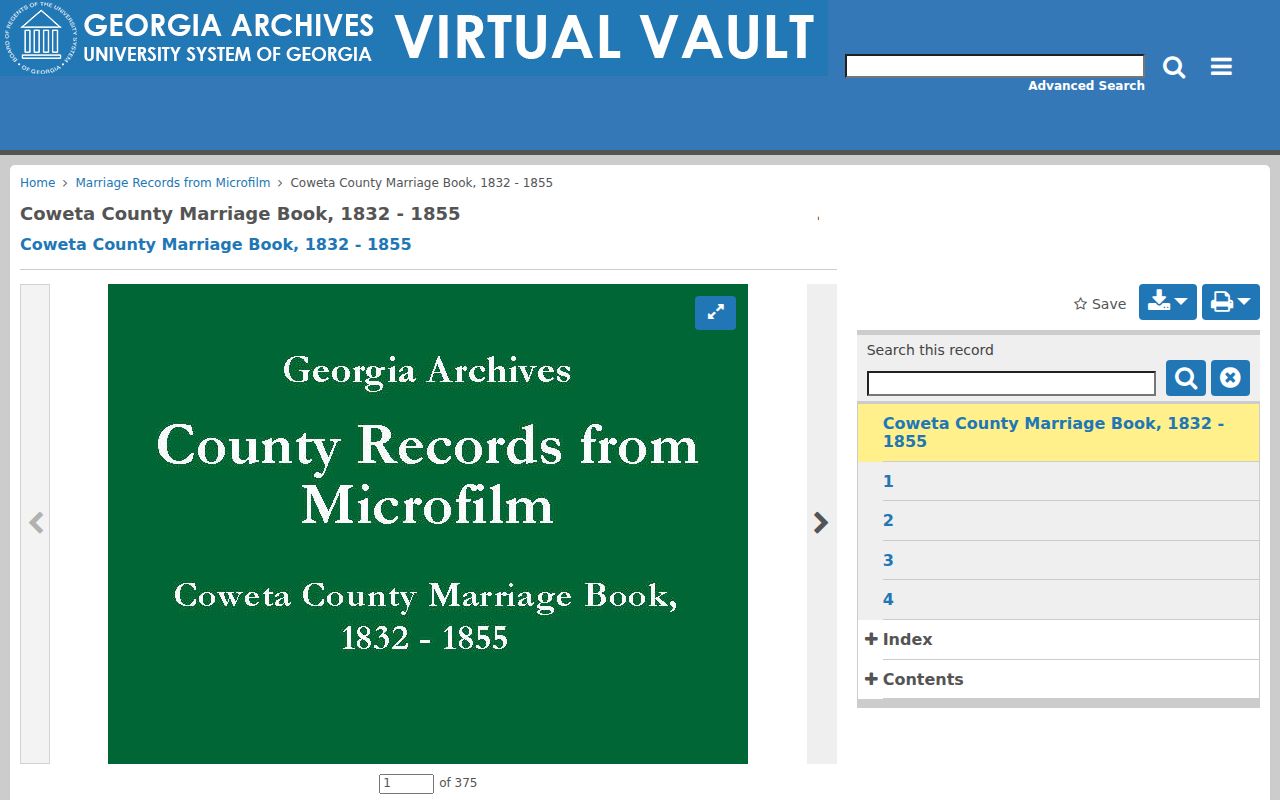Click the page number input box
Screen dimensions: 1280x800
406,783
